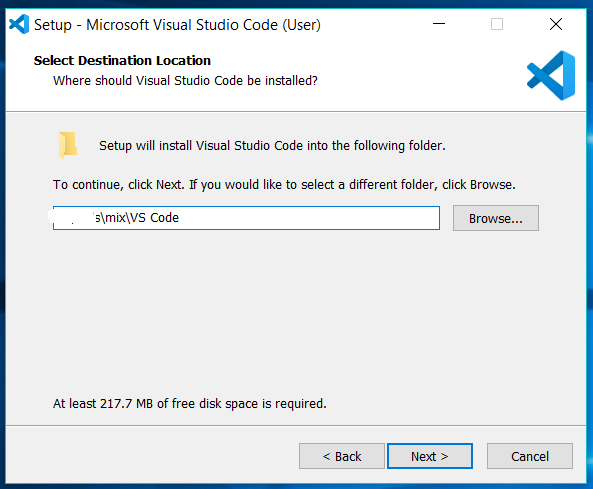Viewport: 593px width, 489px height.
Task: Click the 'To continue, click Next' instruction
Action: [x=284, y=185]
